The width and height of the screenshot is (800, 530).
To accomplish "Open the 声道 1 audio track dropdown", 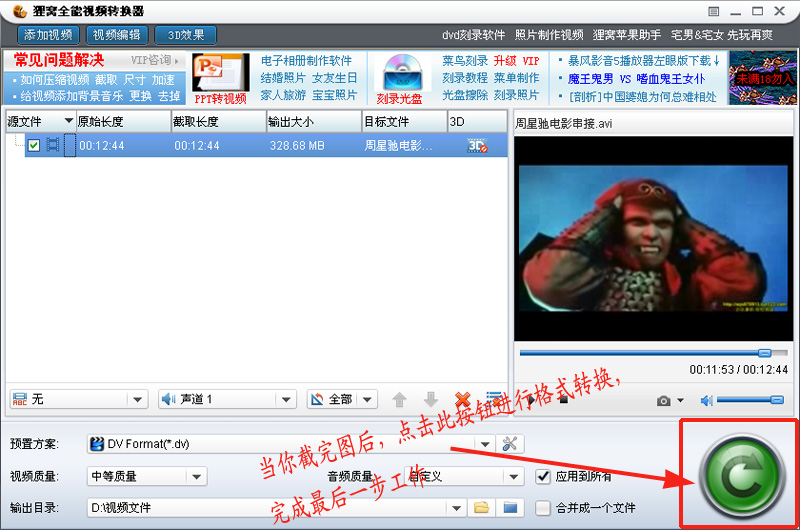I will tap(227, 399).
